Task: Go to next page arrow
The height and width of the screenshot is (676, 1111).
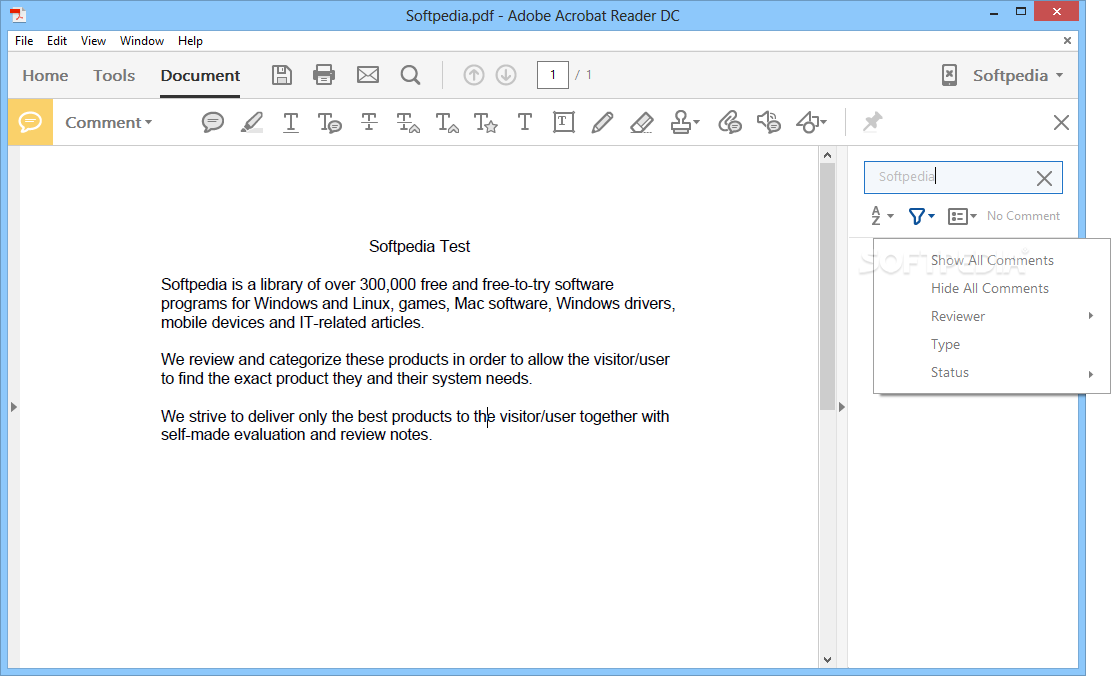Action: (506, 75)
